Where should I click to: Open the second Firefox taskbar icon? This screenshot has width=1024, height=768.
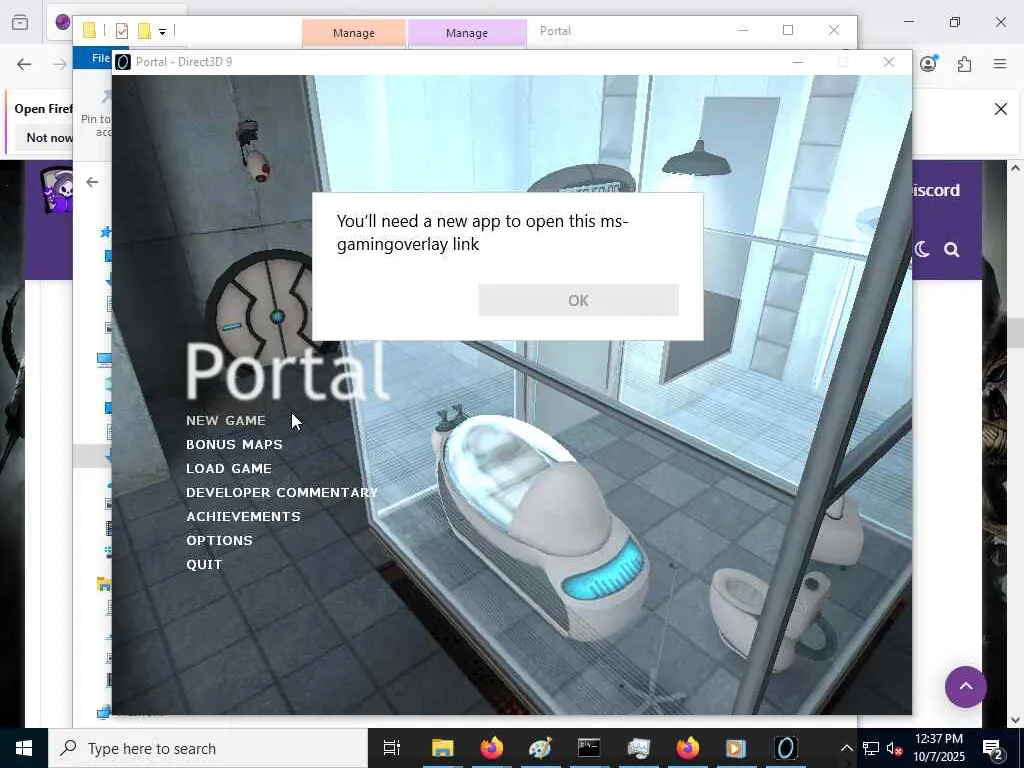688,748
